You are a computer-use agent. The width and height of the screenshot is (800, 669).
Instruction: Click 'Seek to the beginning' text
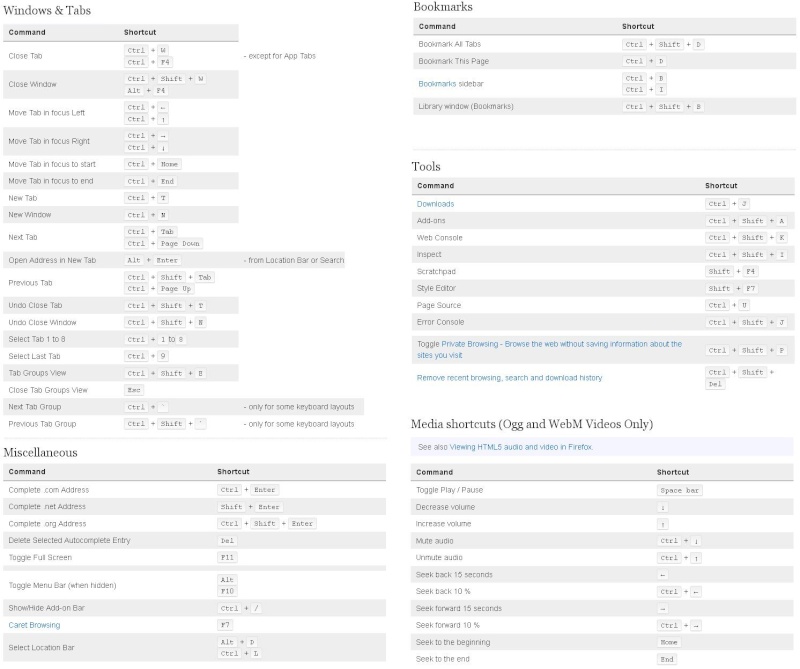point(453,642)
